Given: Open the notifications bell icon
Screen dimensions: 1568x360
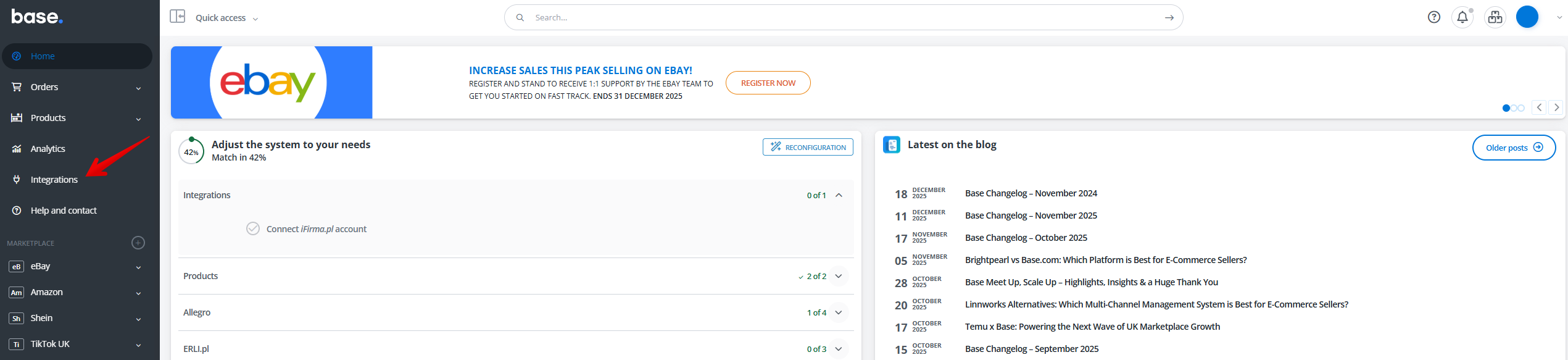Looking at the screenshot, I should coord(1462,17).
